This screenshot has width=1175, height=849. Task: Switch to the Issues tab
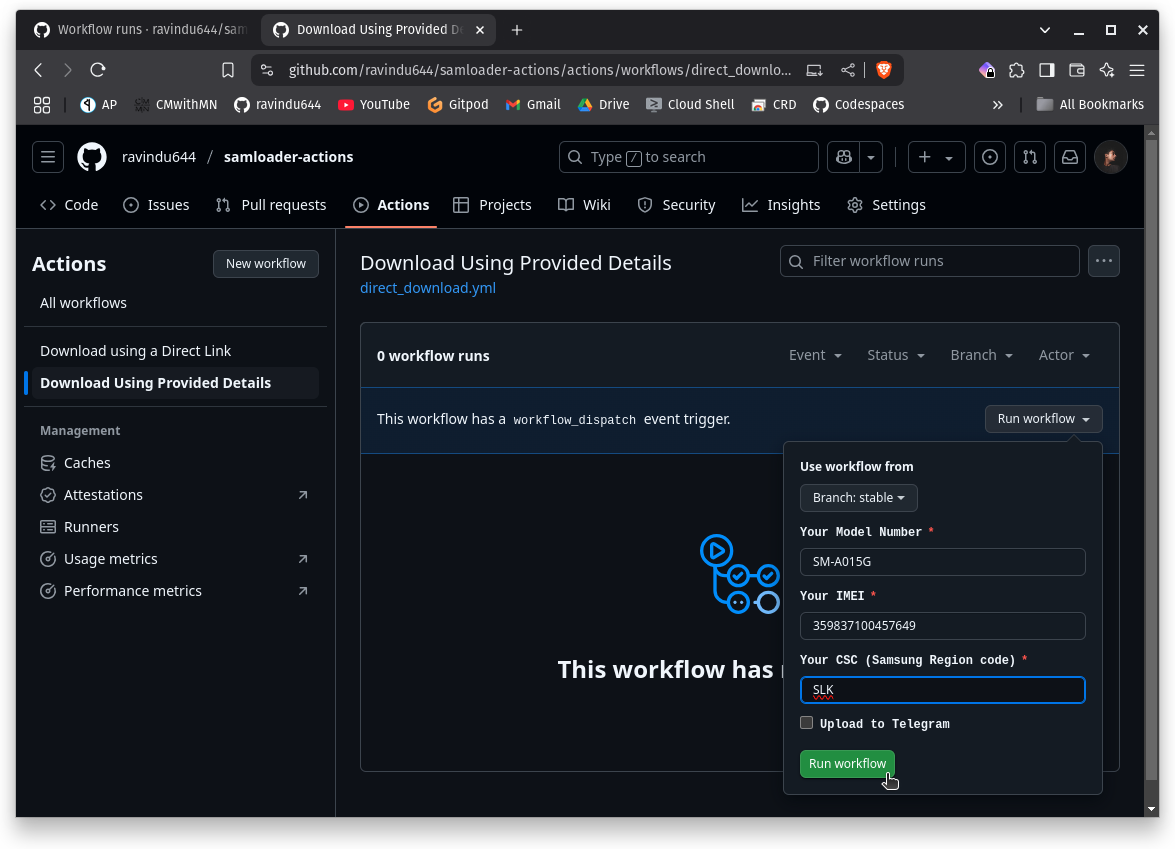[x=157, y=205]
